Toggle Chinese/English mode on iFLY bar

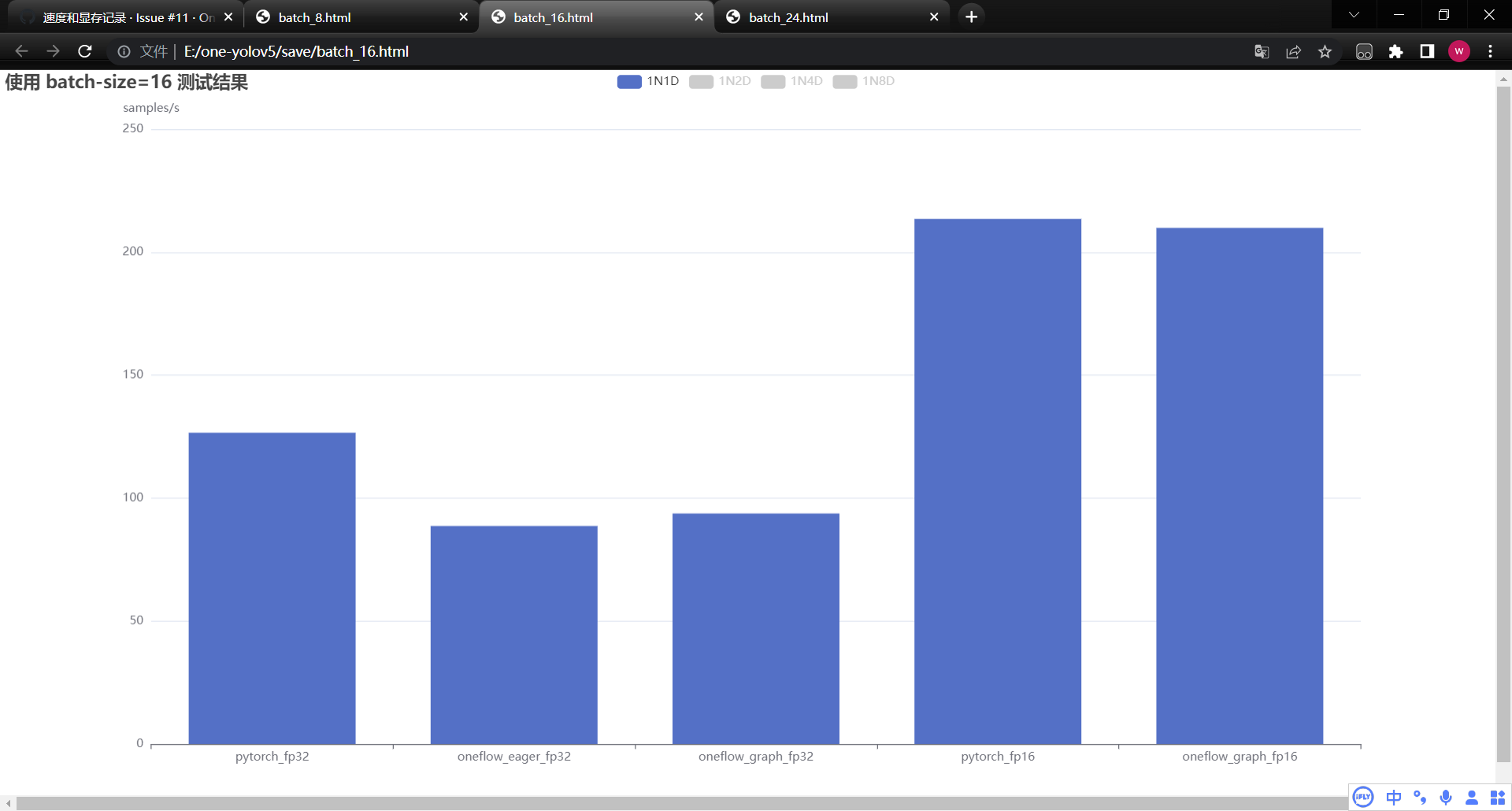pyautogui.click(x=1393, y=797)
